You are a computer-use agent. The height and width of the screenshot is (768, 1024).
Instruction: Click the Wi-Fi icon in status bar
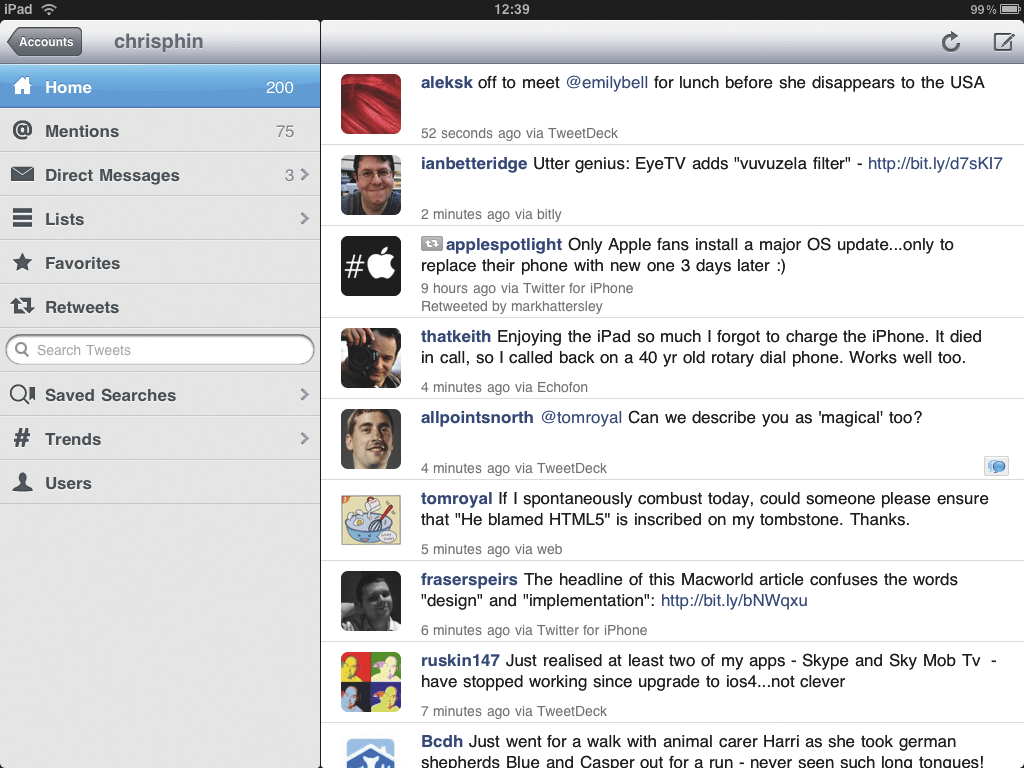pos(48,9)
